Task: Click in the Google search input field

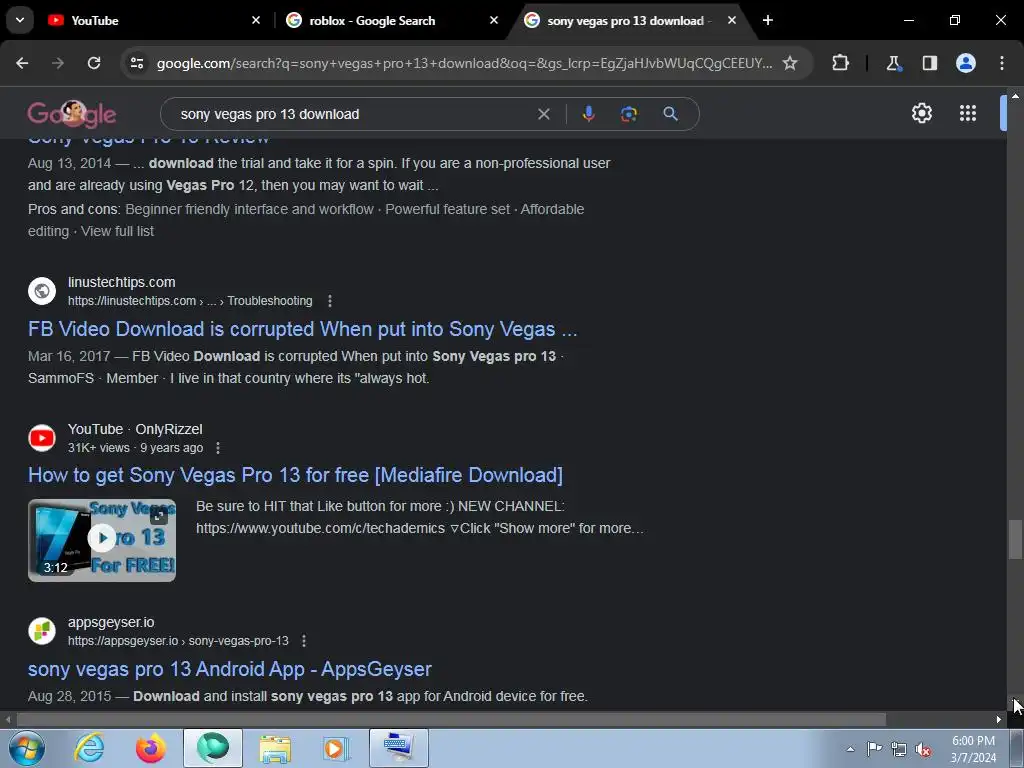Action: [x=353, y=114]
